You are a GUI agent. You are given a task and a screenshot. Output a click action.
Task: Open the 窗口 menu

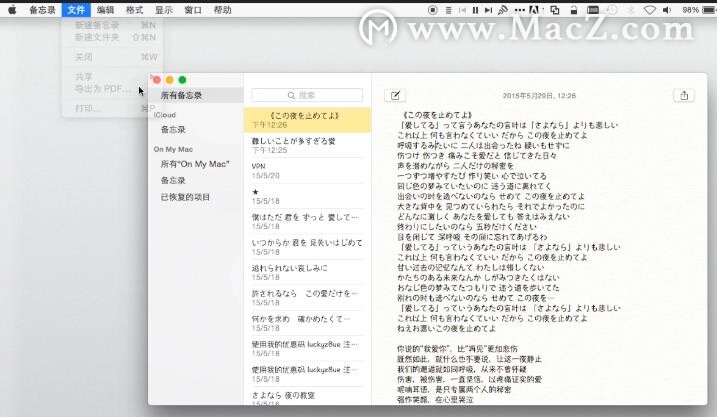(193, 10)
